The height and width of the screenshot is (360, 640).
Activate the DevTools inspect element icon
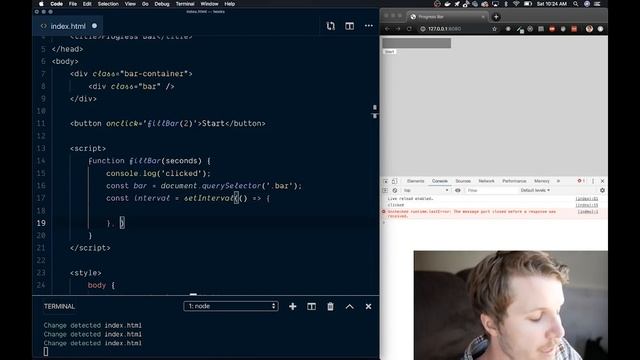tap(386, 181)
